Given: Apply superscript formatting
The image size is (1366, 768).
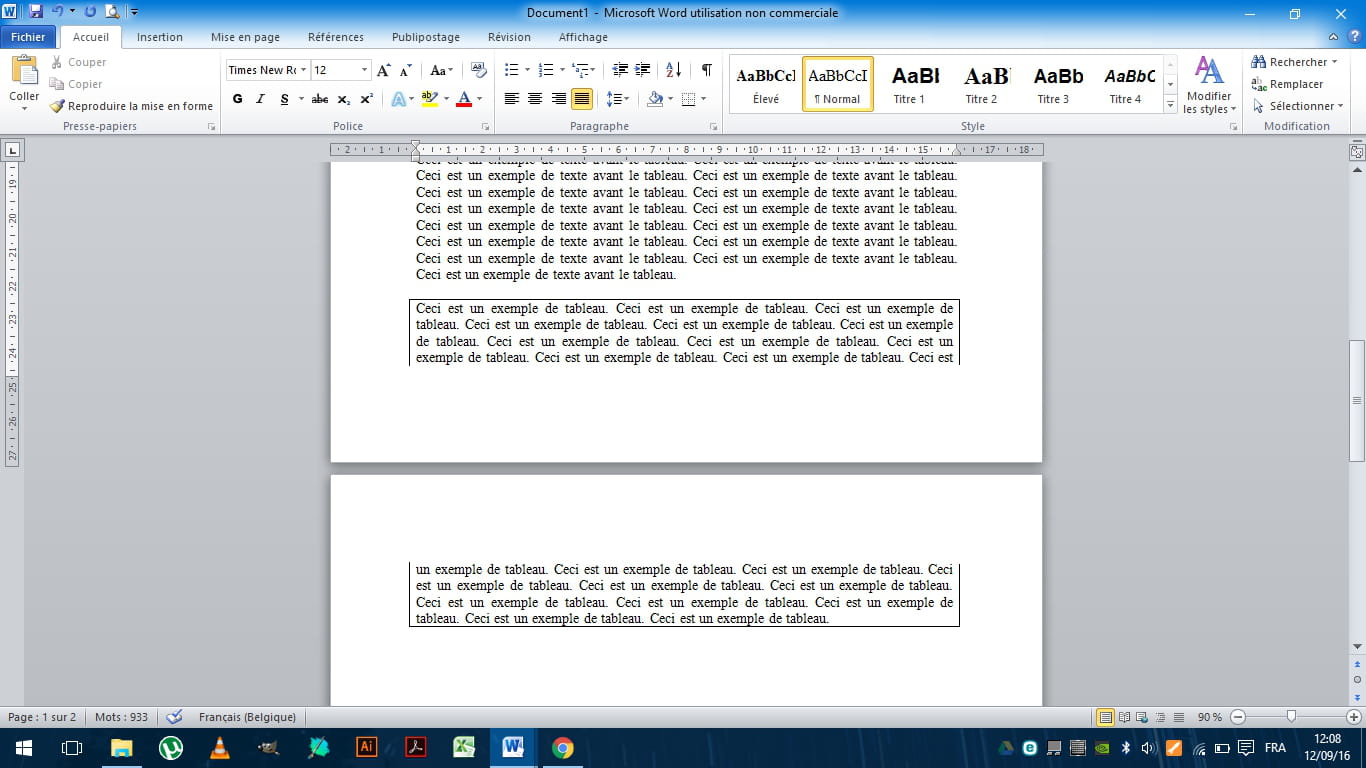Looking at the screenshot, I should 366,99.
